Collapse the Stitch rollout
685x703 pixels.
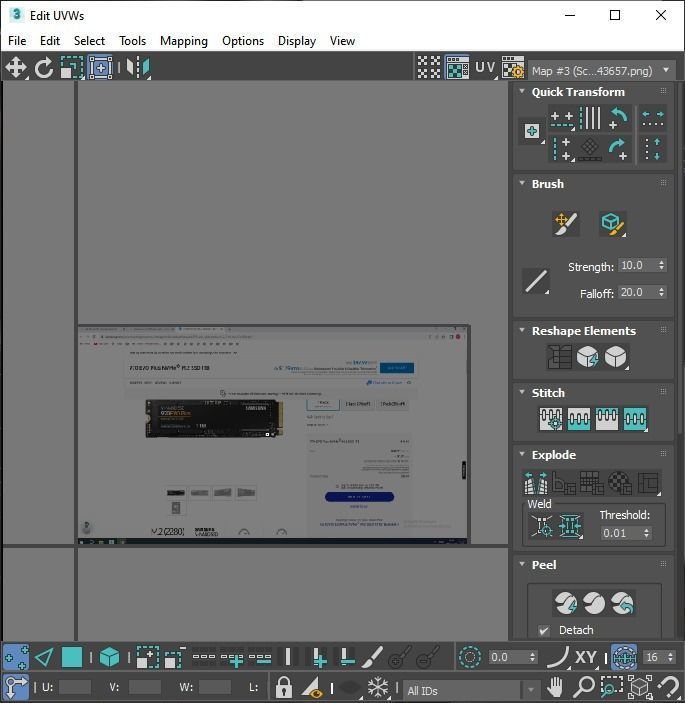click(522, 392)
